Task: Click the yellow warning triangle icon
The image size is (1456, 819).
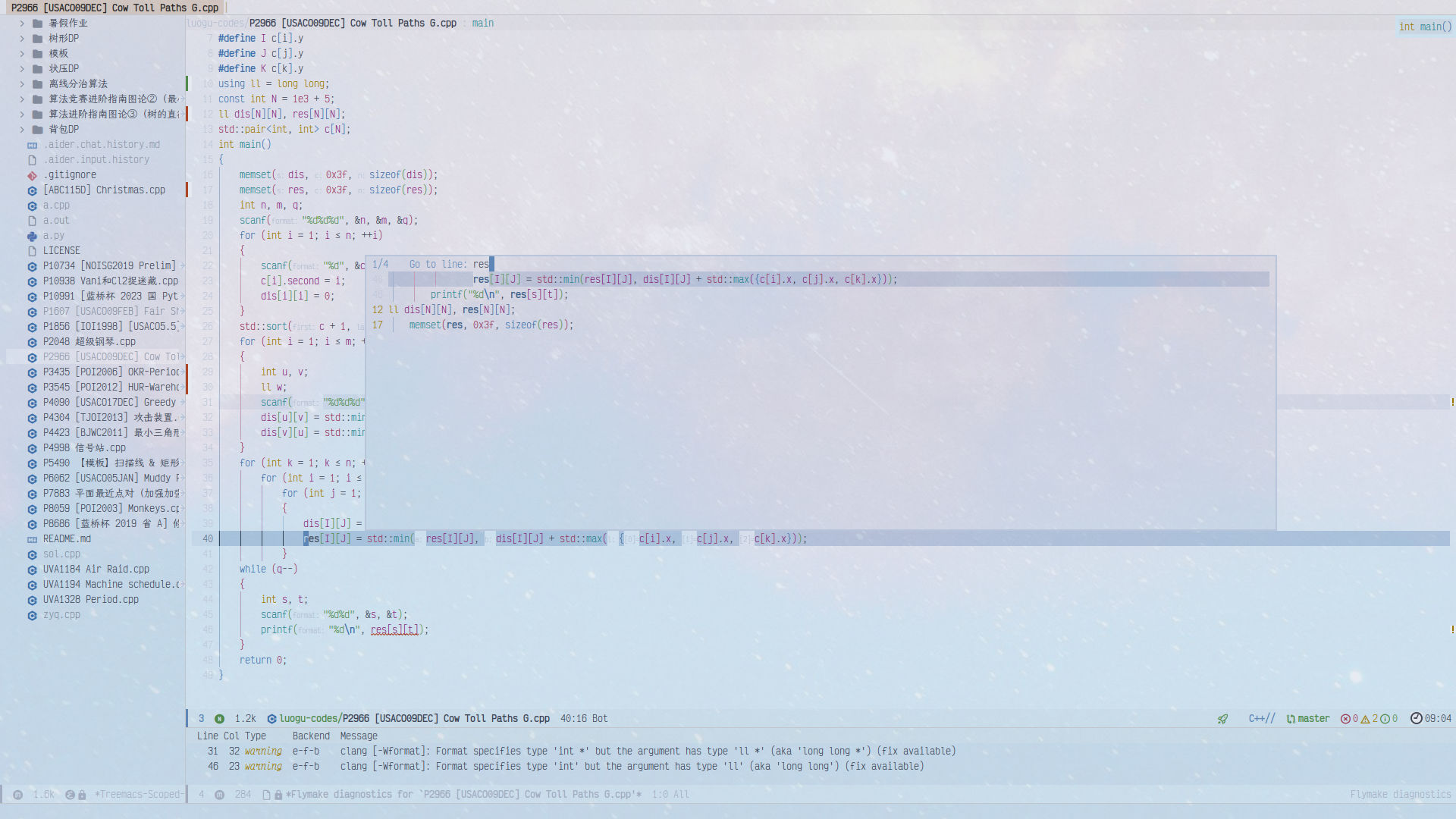Action: [x=1365, y=719]
